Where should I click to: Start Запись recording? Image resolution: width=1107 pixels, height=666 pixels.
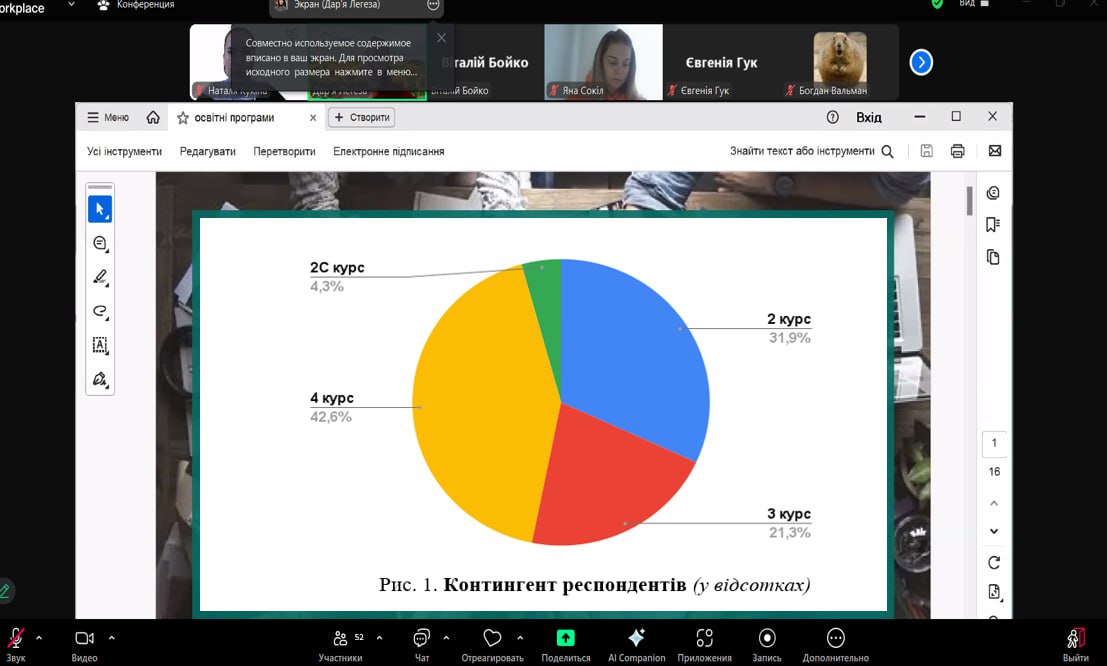(x=767, y=645)
